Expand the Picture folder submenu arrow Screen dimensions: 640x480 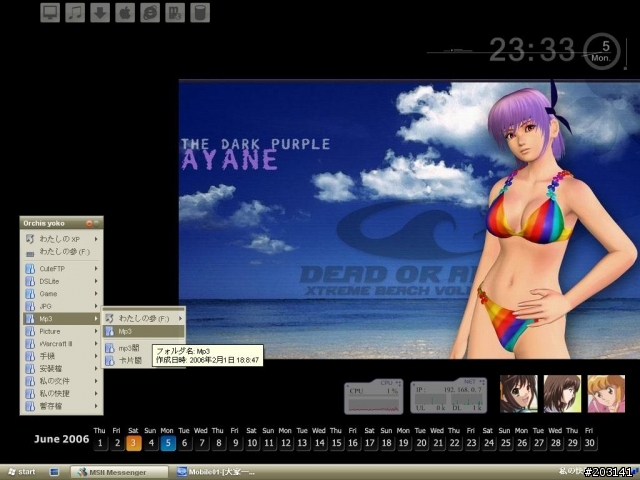tap(96, 331)
